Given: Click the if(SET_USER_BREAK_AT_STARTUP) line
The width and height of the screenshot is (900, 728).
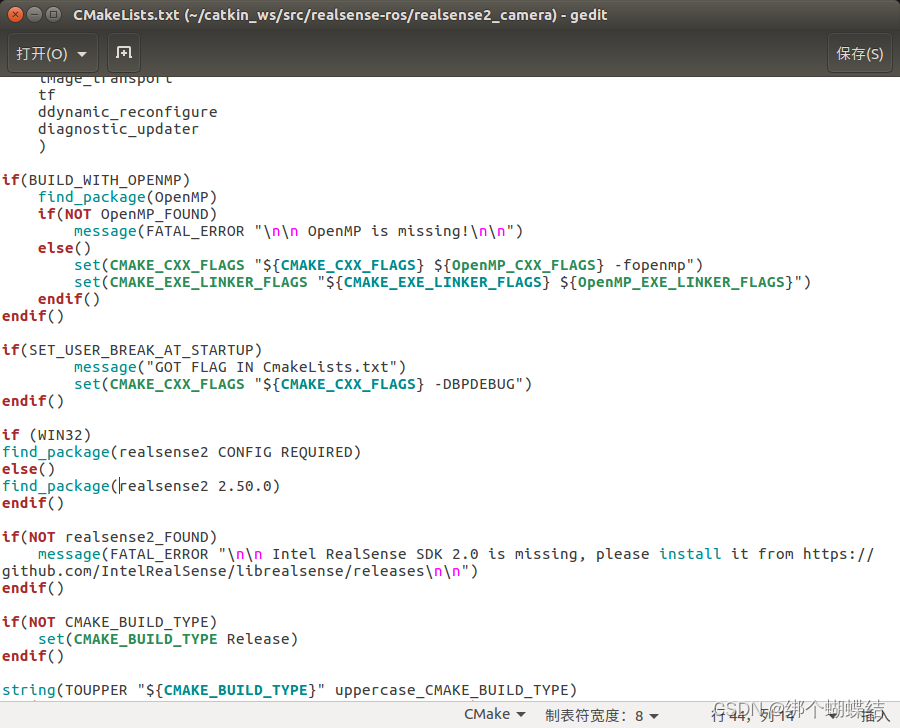Looking at the screenshot, I should (x=132, y=350).
